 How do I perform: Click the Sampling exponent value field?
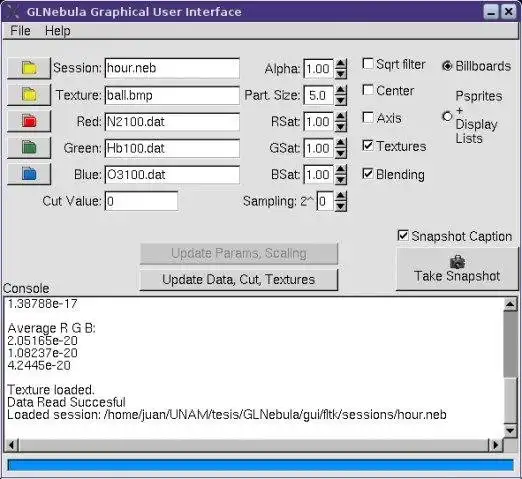(x=325, y=201)
